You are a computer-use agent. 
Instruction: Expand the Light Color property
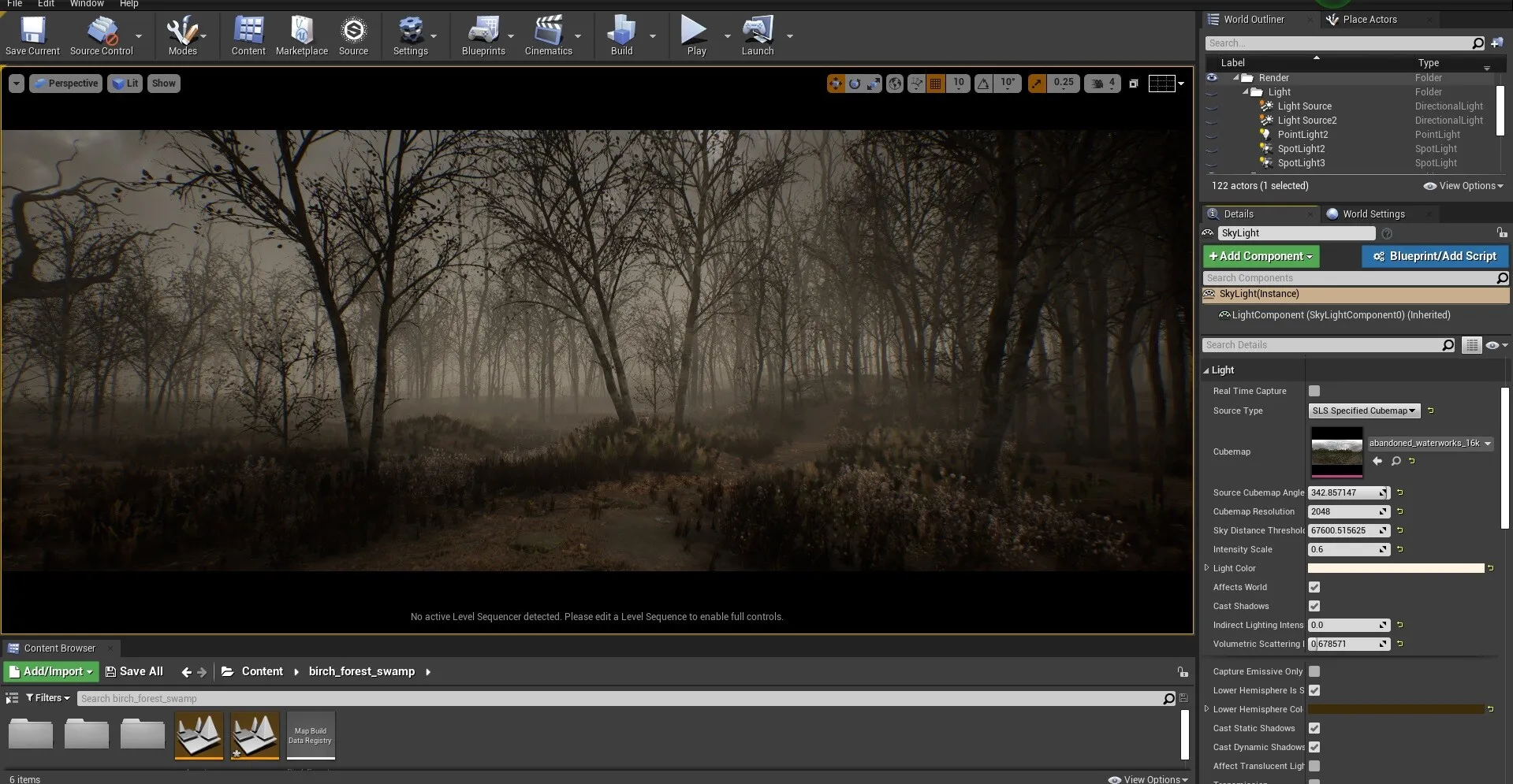pos(1206,568)
